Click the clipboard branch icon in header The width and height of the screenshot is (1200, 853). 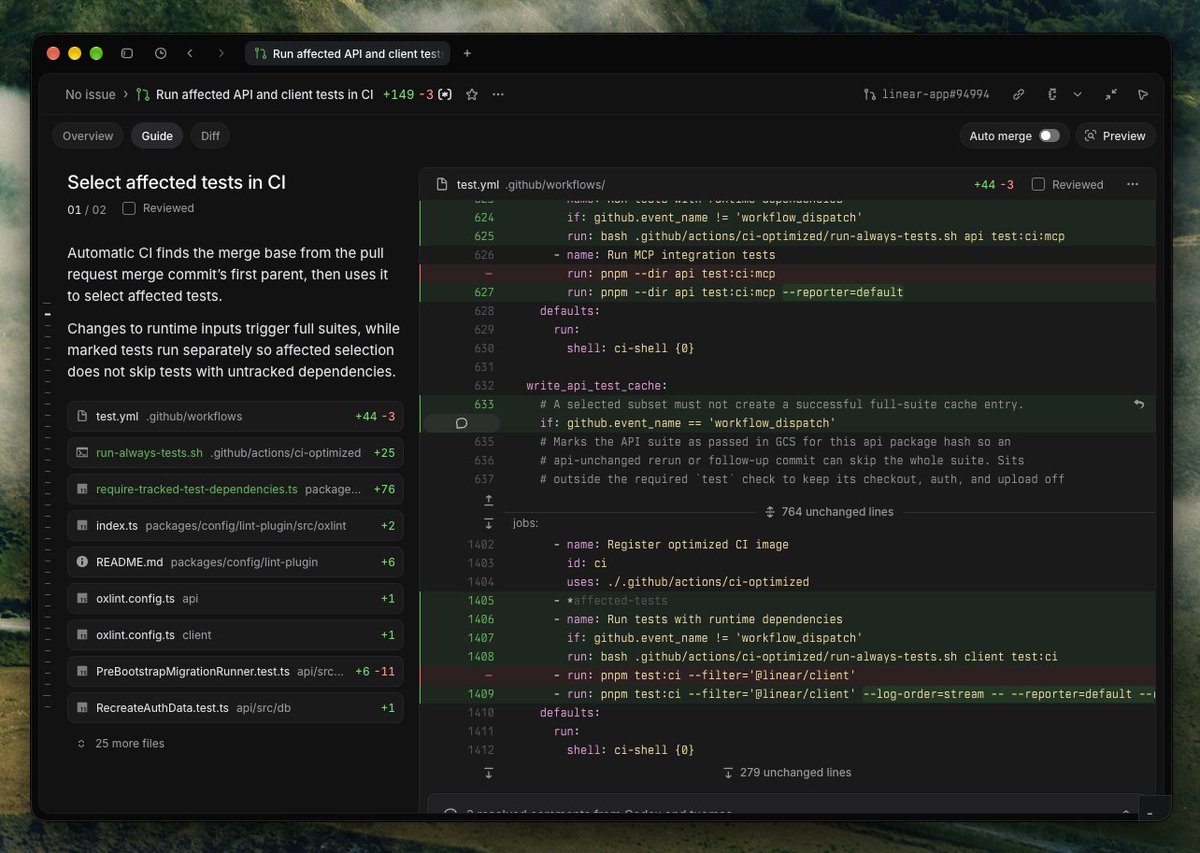click(x=1052, y=94)
